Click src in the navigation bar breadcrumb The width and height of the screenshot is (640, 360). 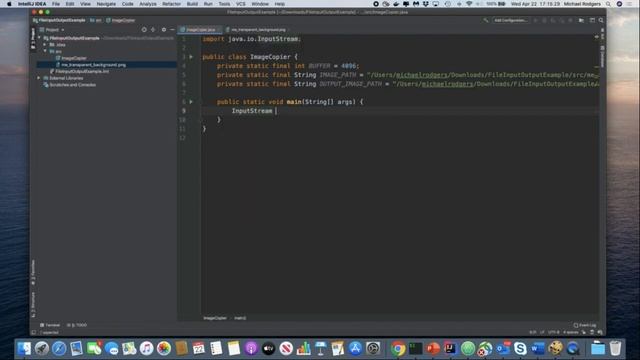pyautogui.click(x=96, y=20)
